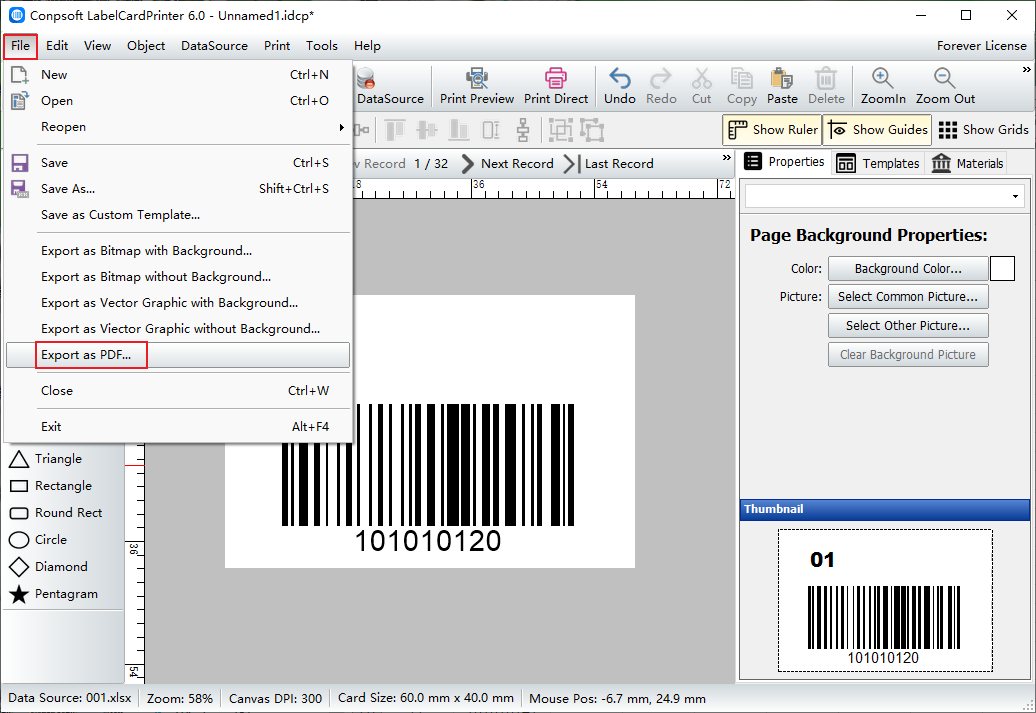Click the Print Direct printer icon
1036x713 pixels.
click(x=556, y=78)
